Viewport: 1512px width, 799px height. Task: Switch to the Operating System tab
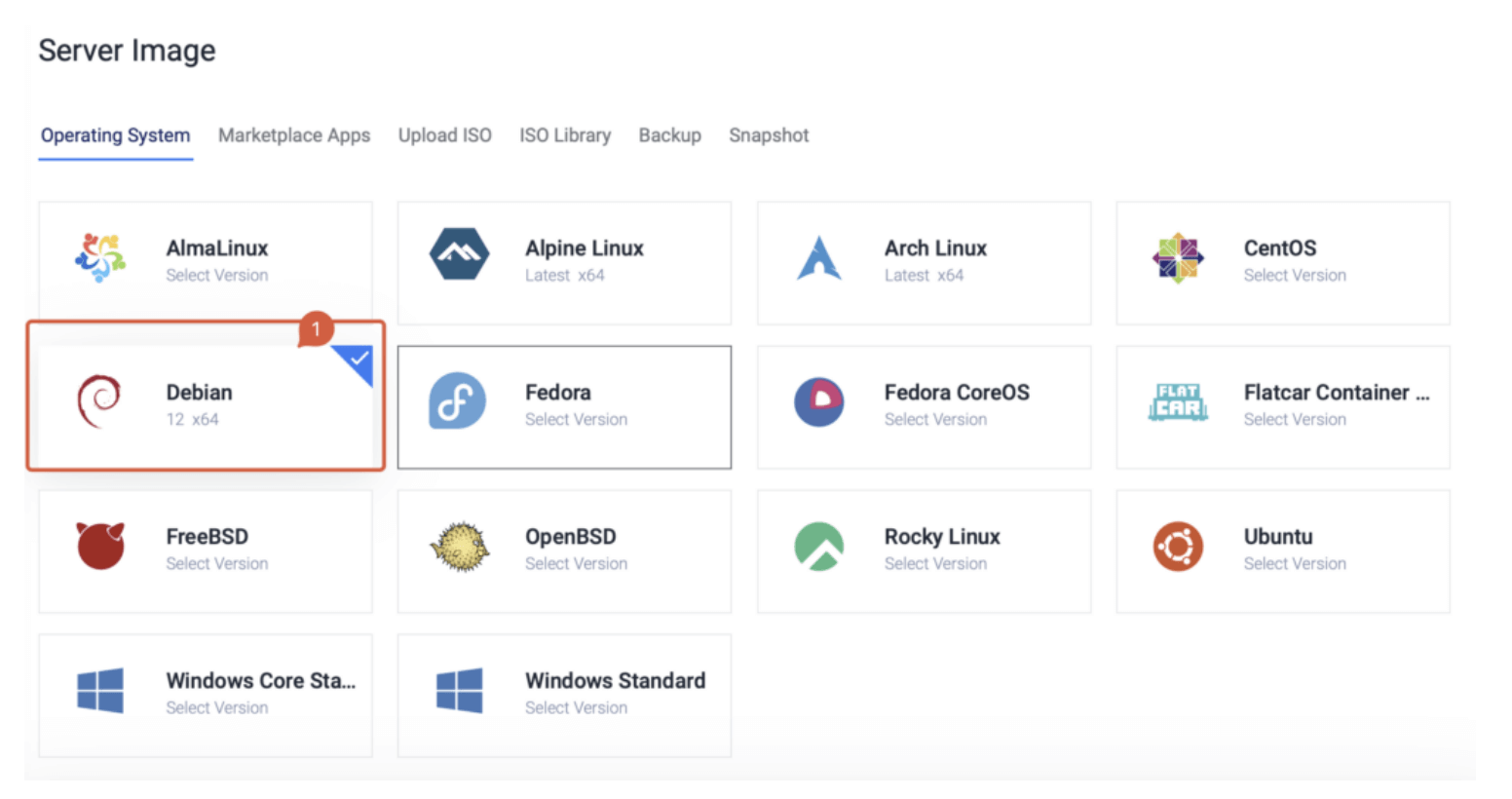coord(115,135)
